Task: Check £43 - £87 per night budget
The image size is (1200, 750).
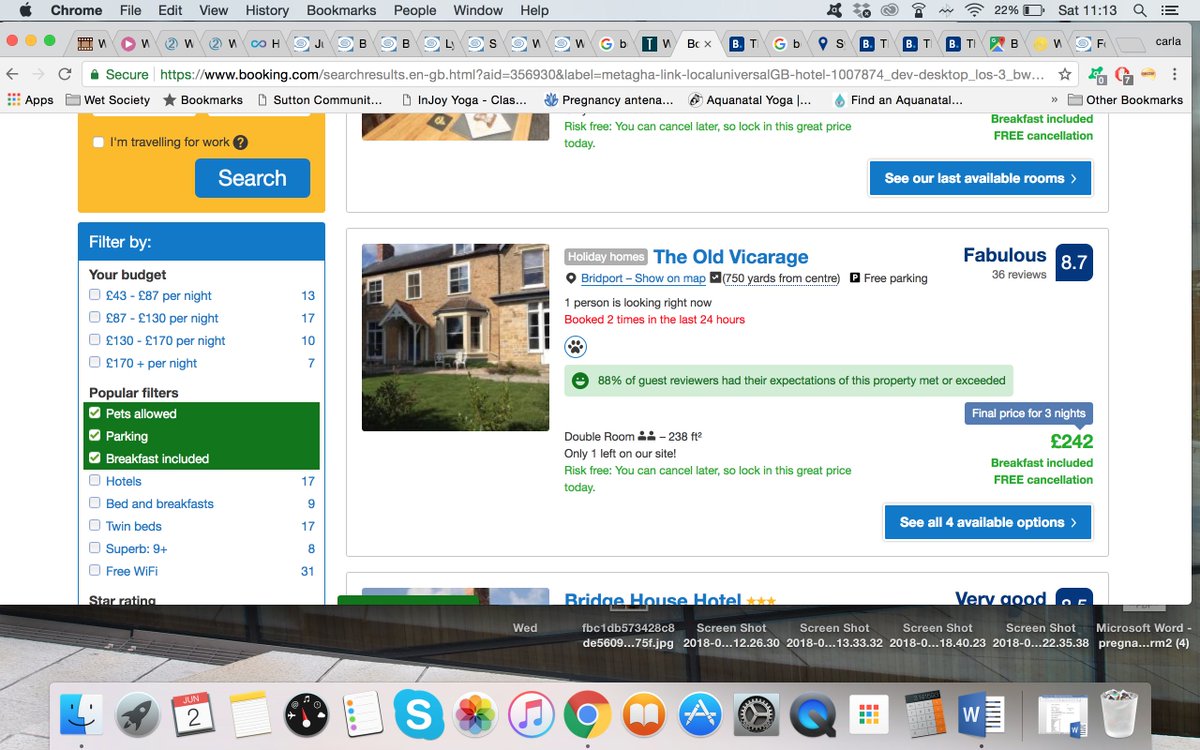Action: (95, 295)
